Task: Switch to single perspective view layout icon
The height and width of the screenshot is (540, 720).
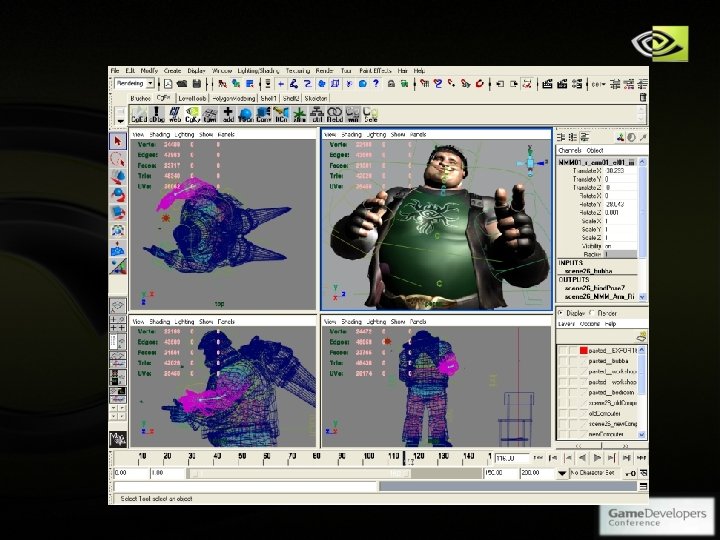Action: coord(118,305)
